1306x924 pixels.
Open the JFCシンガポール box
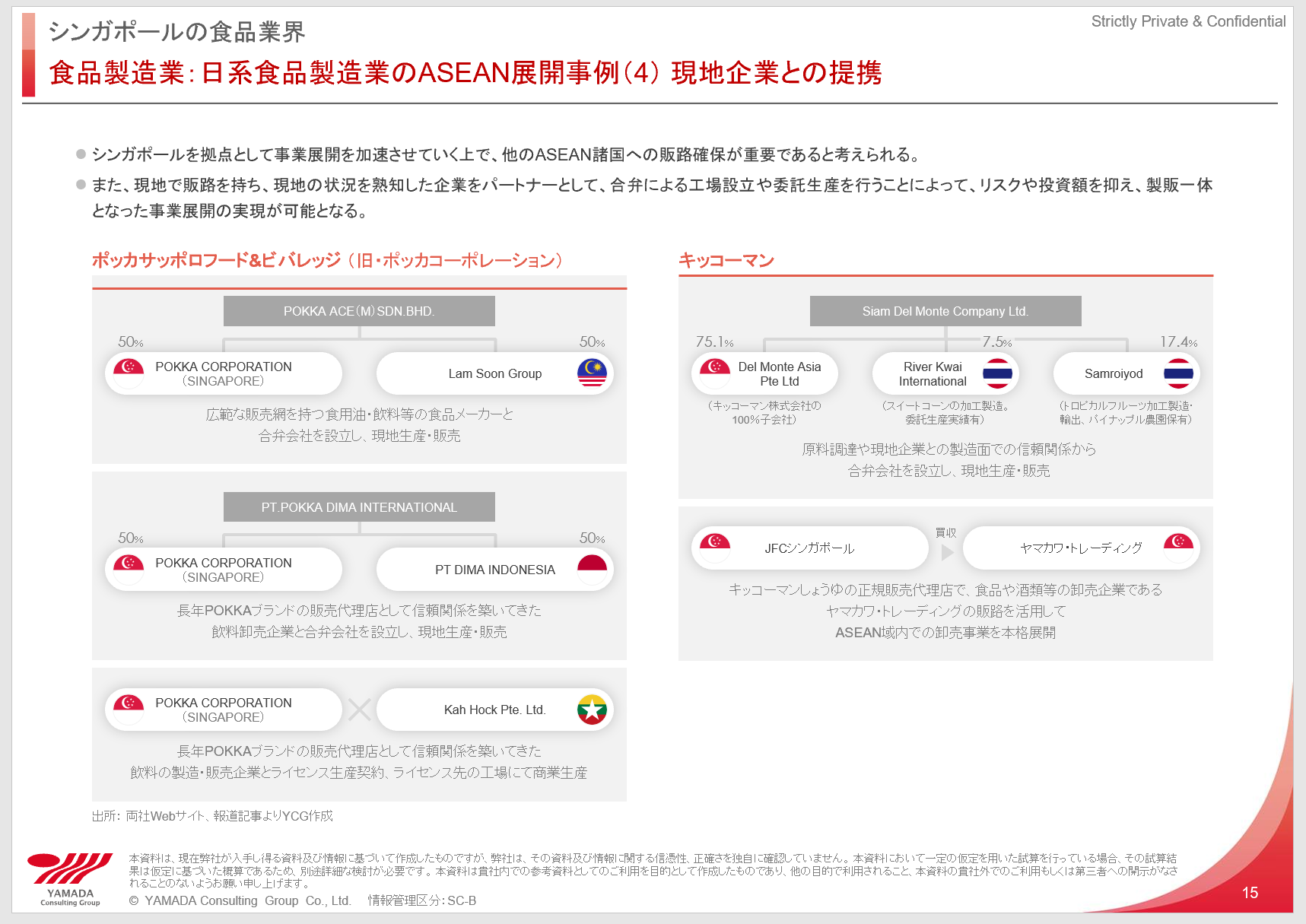pyautogui.click(x=809, y=548)
